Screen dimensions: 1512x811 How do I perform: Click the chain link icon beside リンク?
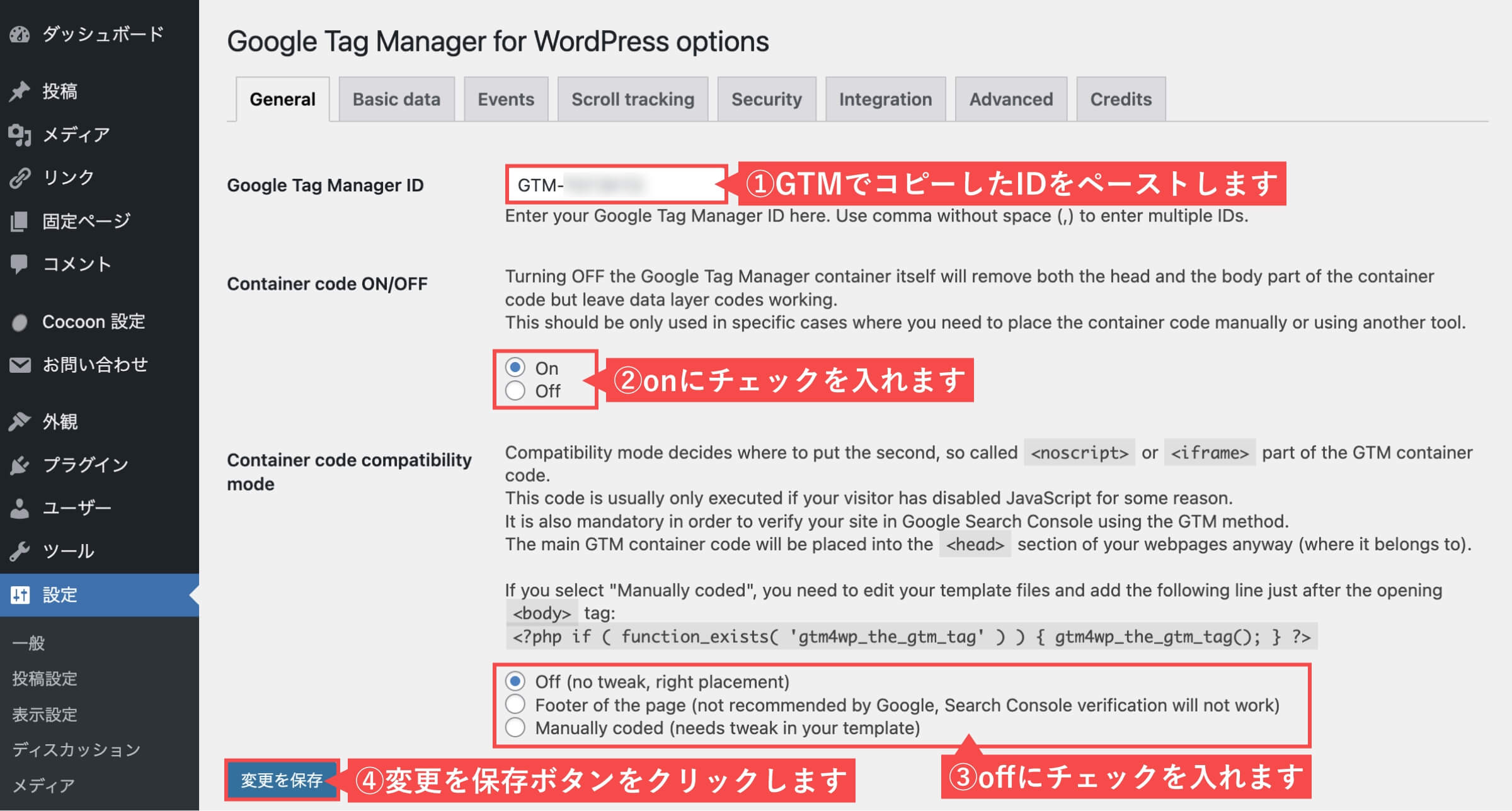[20, 178]
